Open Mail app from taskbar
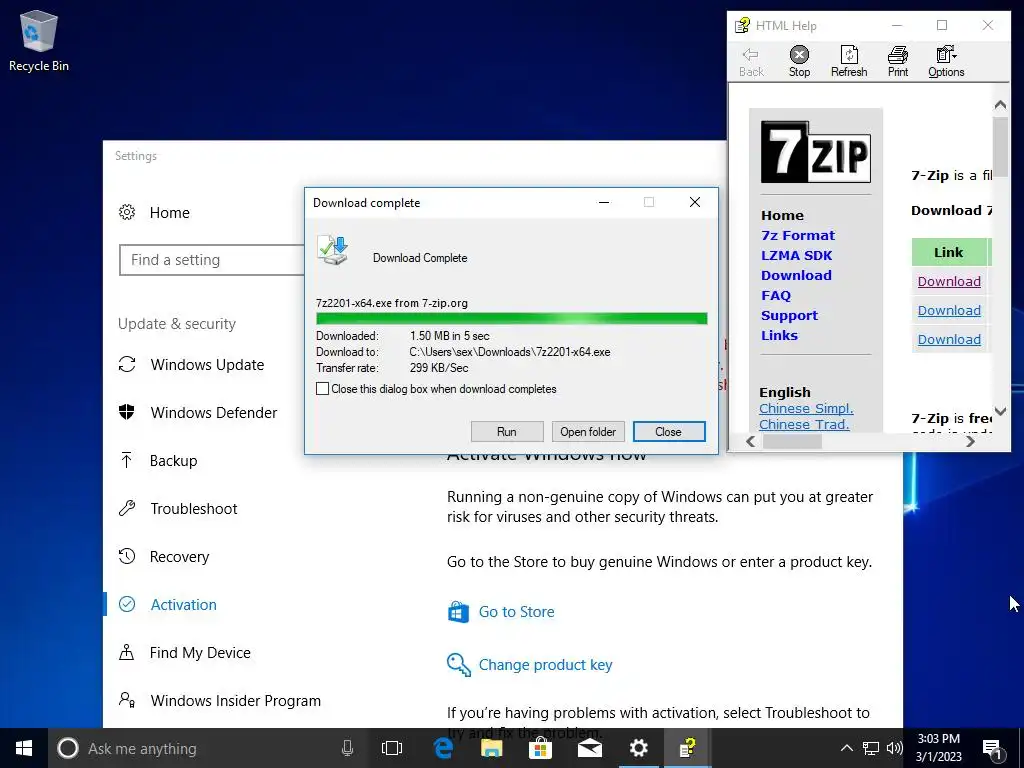The width and height of the screenshot is (1024, 768). point(590,748)
